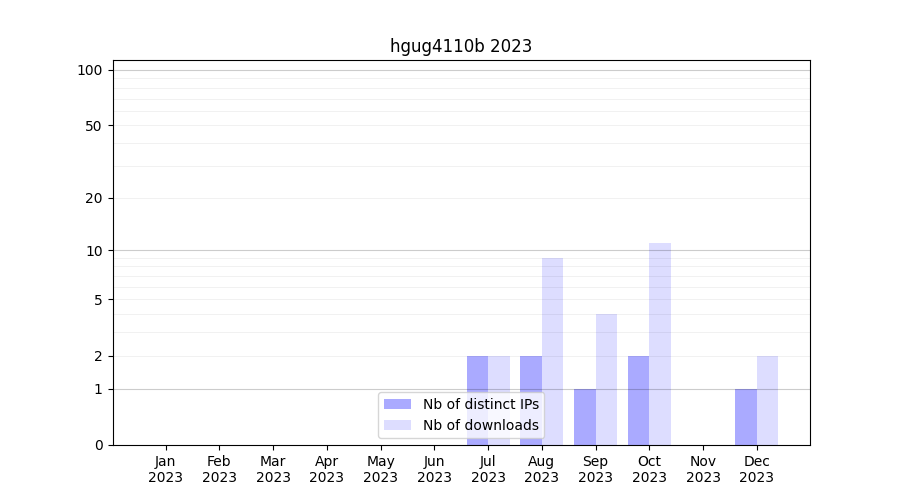Click the 'Jan 2023' x-axis label
900x500 pixels.
click(166, 469)
